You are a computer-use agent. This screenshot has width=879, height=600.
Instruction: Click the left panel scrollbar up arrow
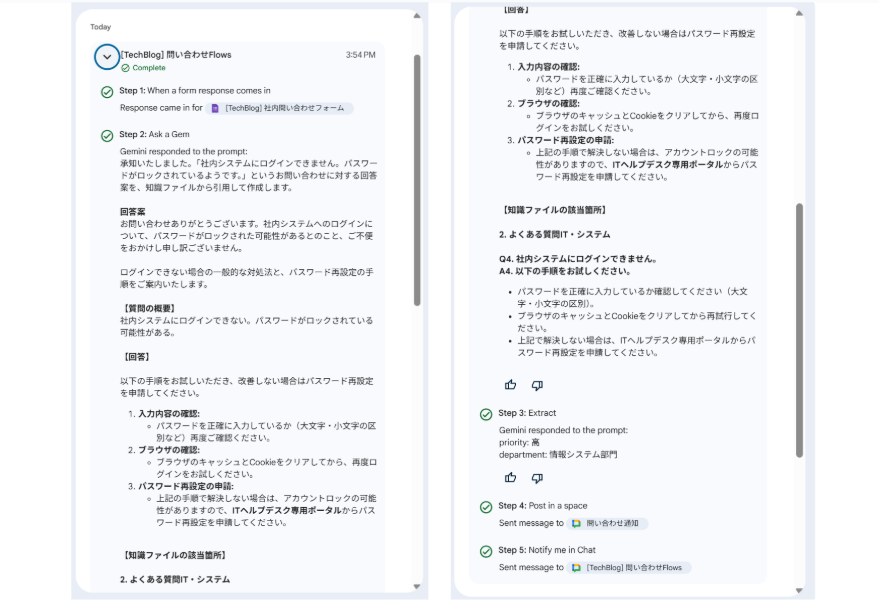click(x=417, y=16)
